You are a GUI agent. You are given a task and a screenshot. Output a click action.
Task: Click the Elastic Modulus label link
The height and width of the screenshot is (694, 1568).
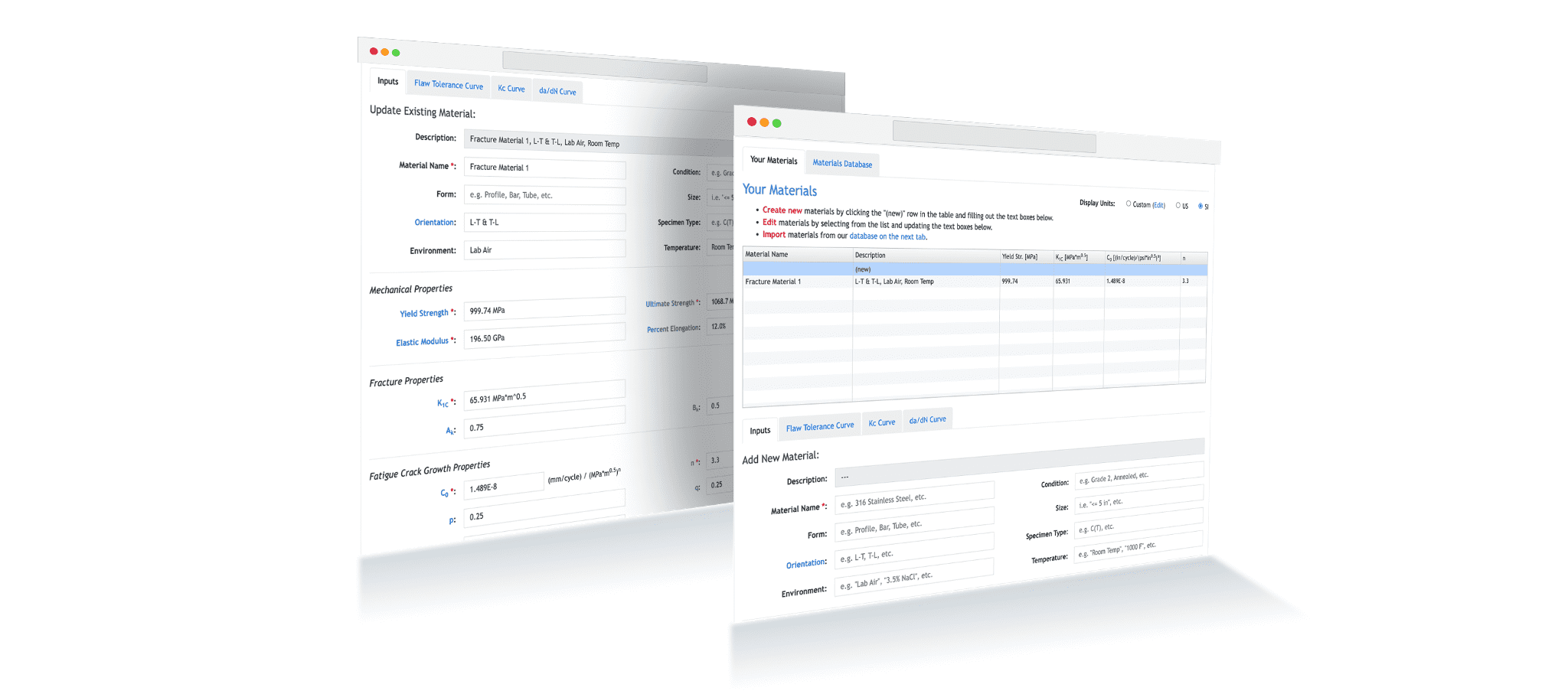point(423,342)
